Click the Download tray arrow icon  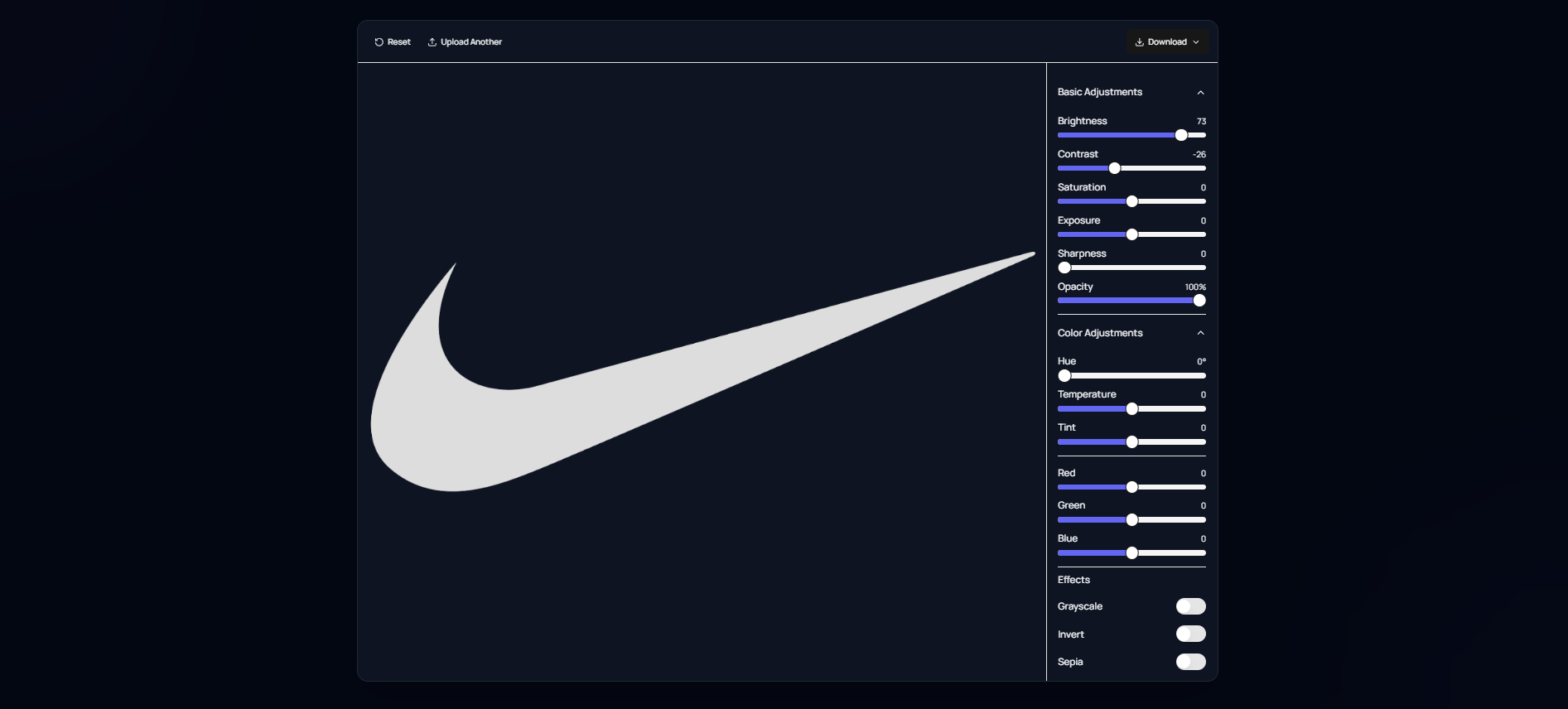pyautogui.click(x=1140, y=42)
